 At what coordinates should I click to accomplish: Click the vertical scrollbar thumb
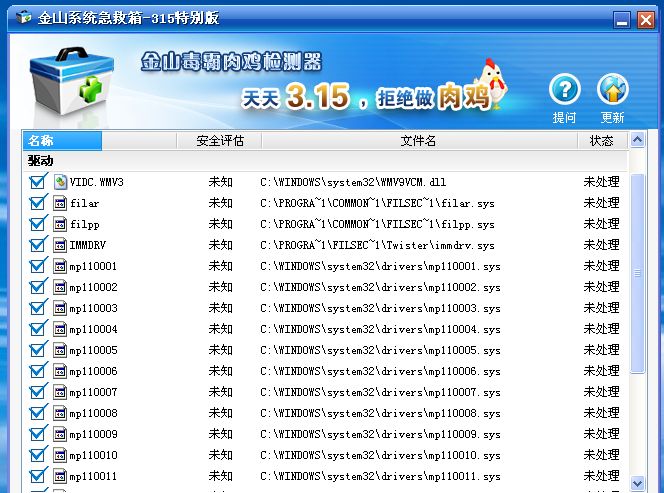(x=637, y=274)
